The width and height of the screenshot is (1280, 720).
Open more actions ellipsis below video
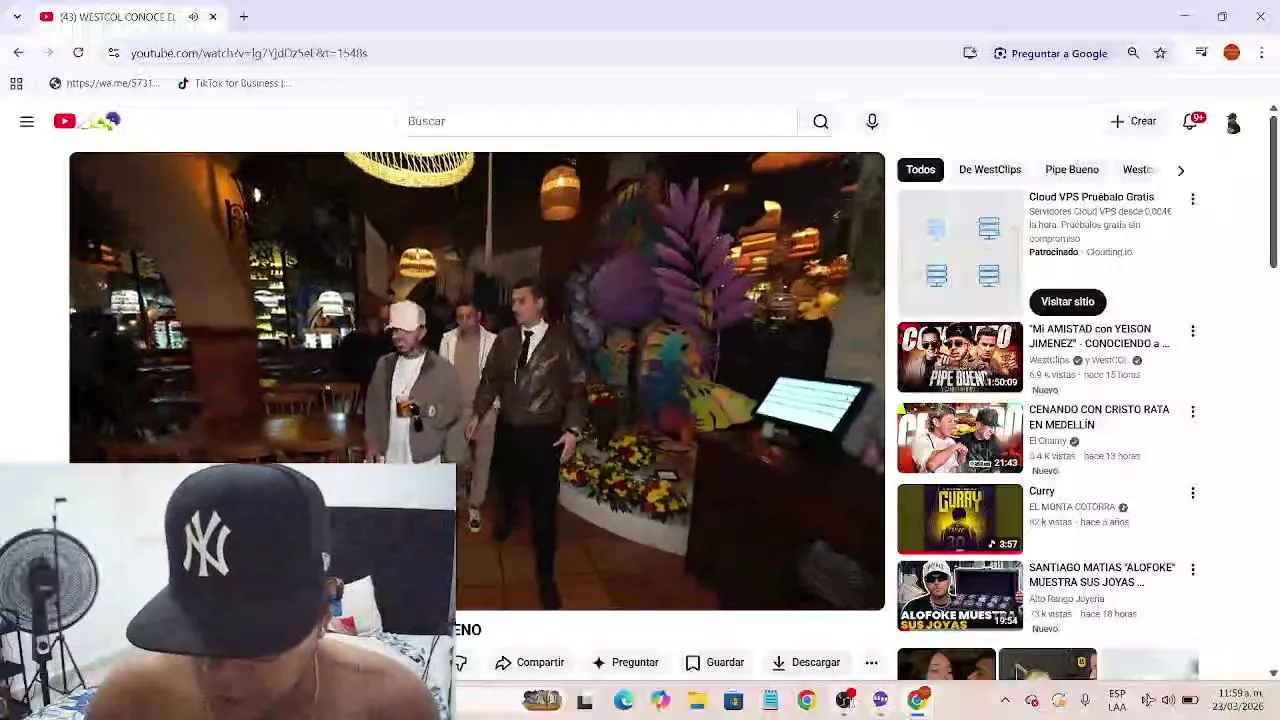tap(871, 663)
